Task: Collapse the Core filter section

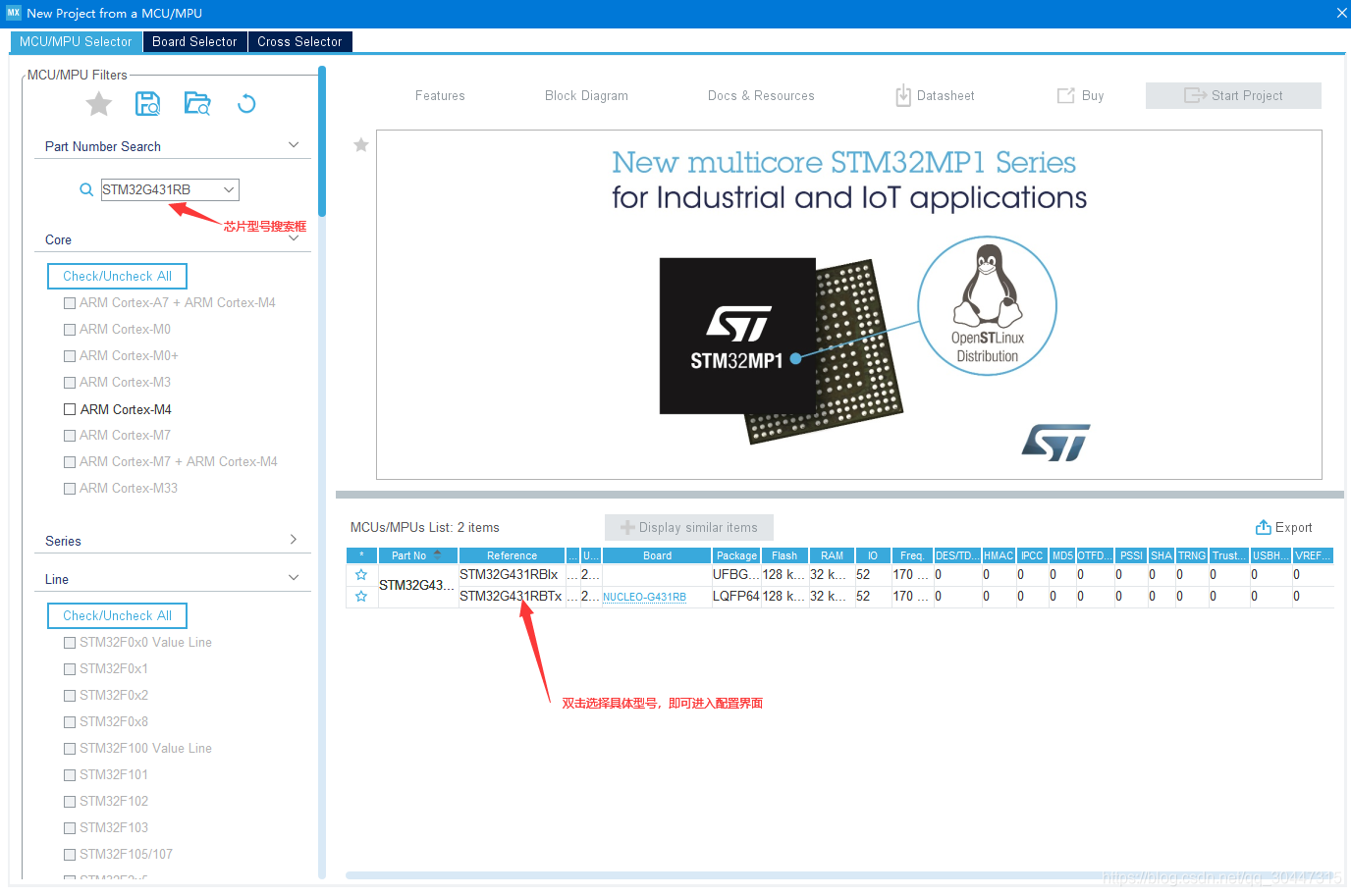Action: (294, 238)
